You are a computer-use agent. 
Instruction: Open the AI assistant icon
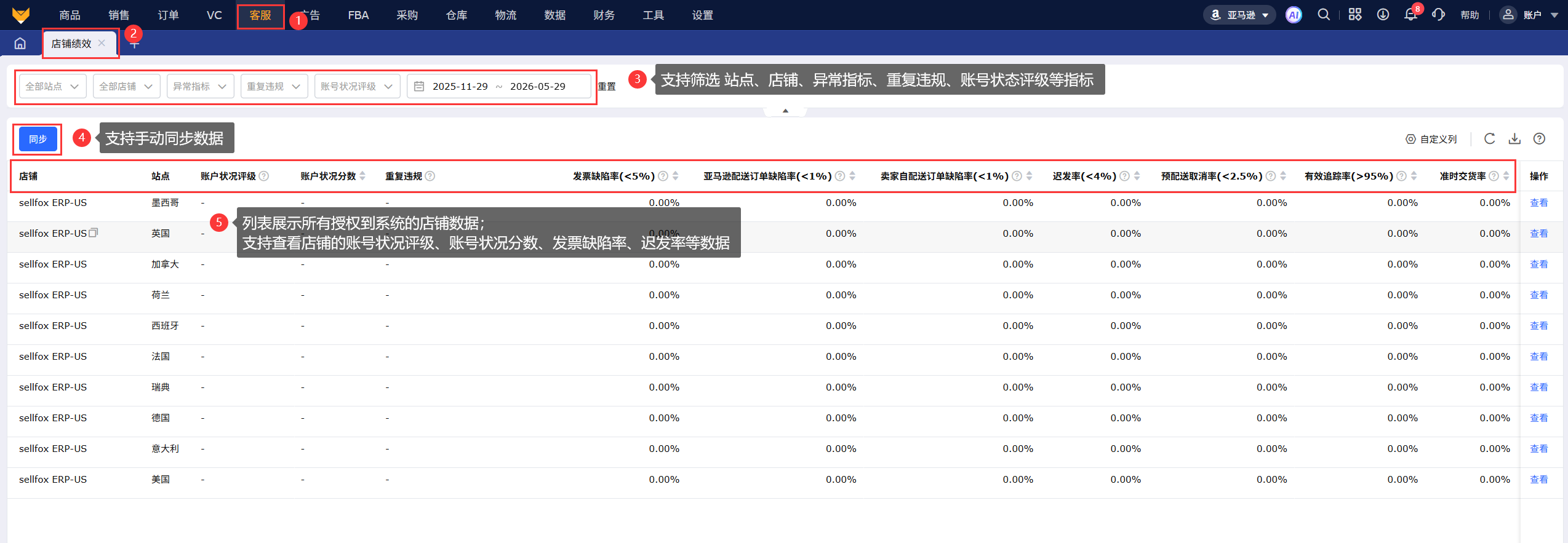1294,15
